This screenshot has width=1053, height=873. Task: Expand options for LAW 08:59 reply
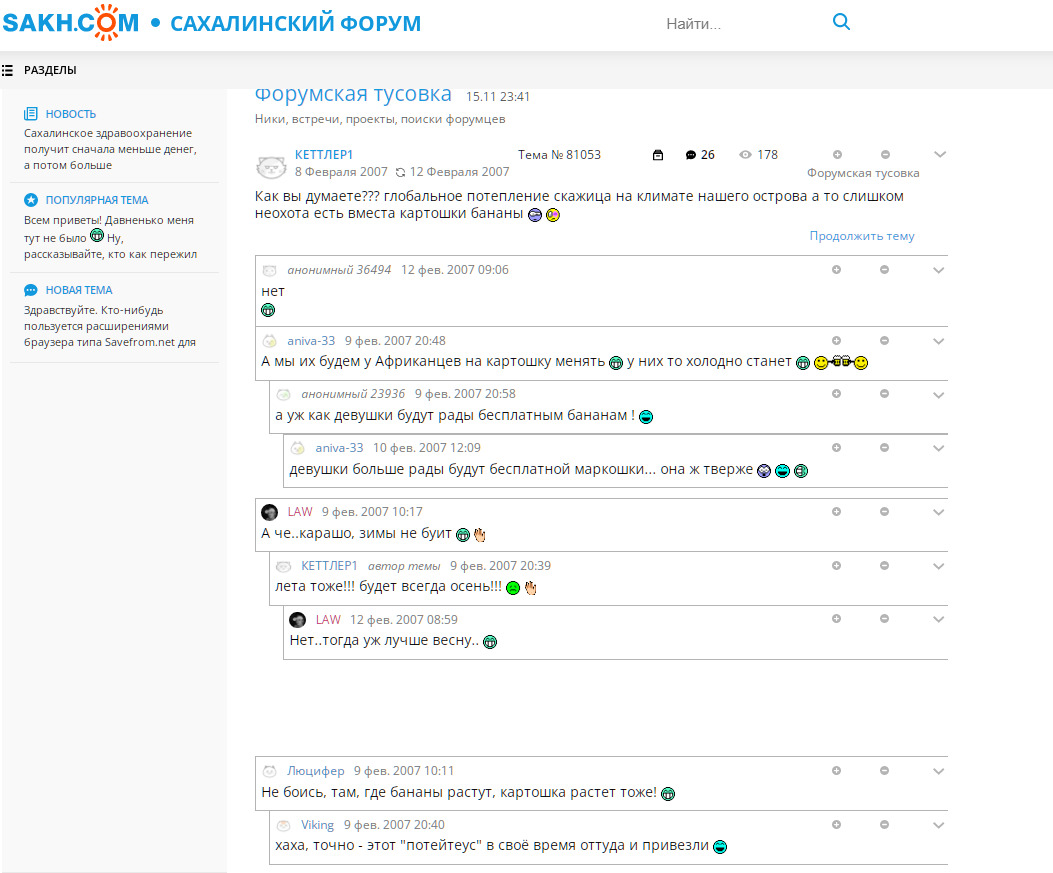(x=939, y=619)
